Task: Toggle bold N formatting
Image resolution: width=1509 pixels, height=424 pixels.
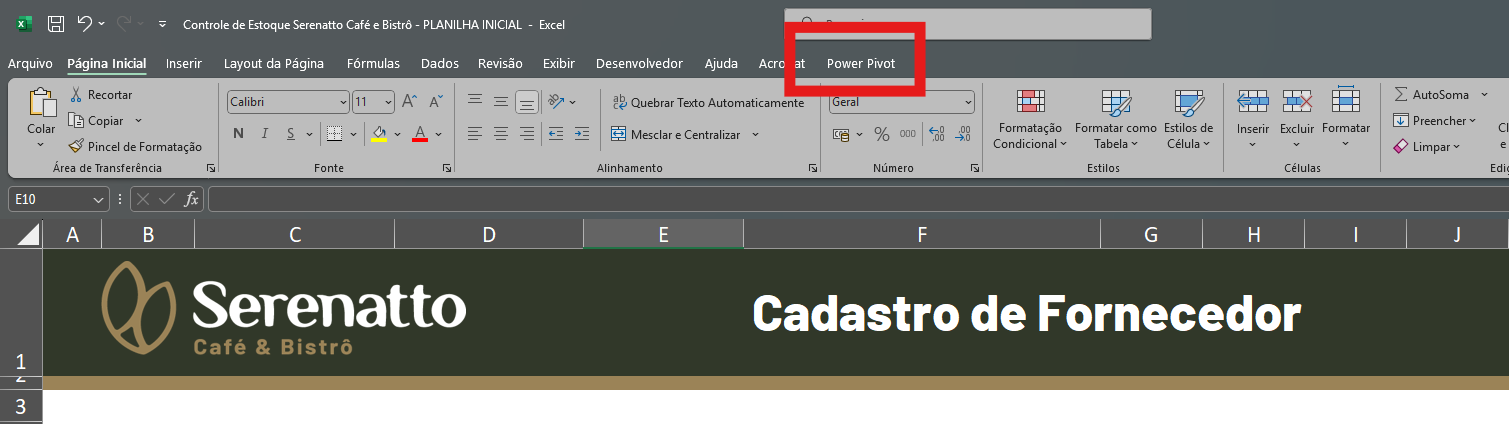Action: (x=238, y=134)
